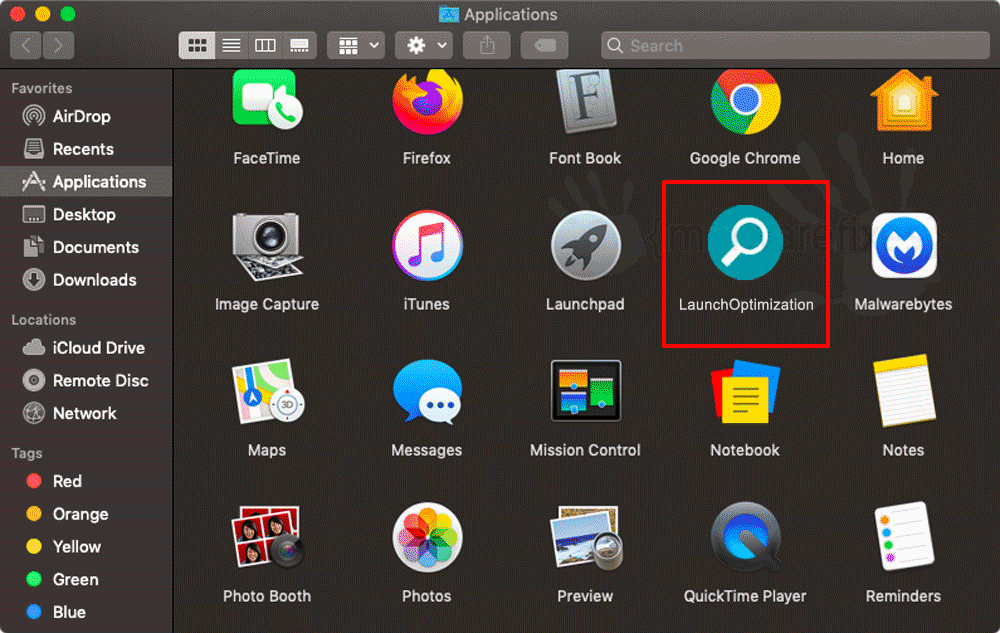The height and width of the screenshot is (633, 1000).
Task: Select the Home app icon
Action: point(904,101)
